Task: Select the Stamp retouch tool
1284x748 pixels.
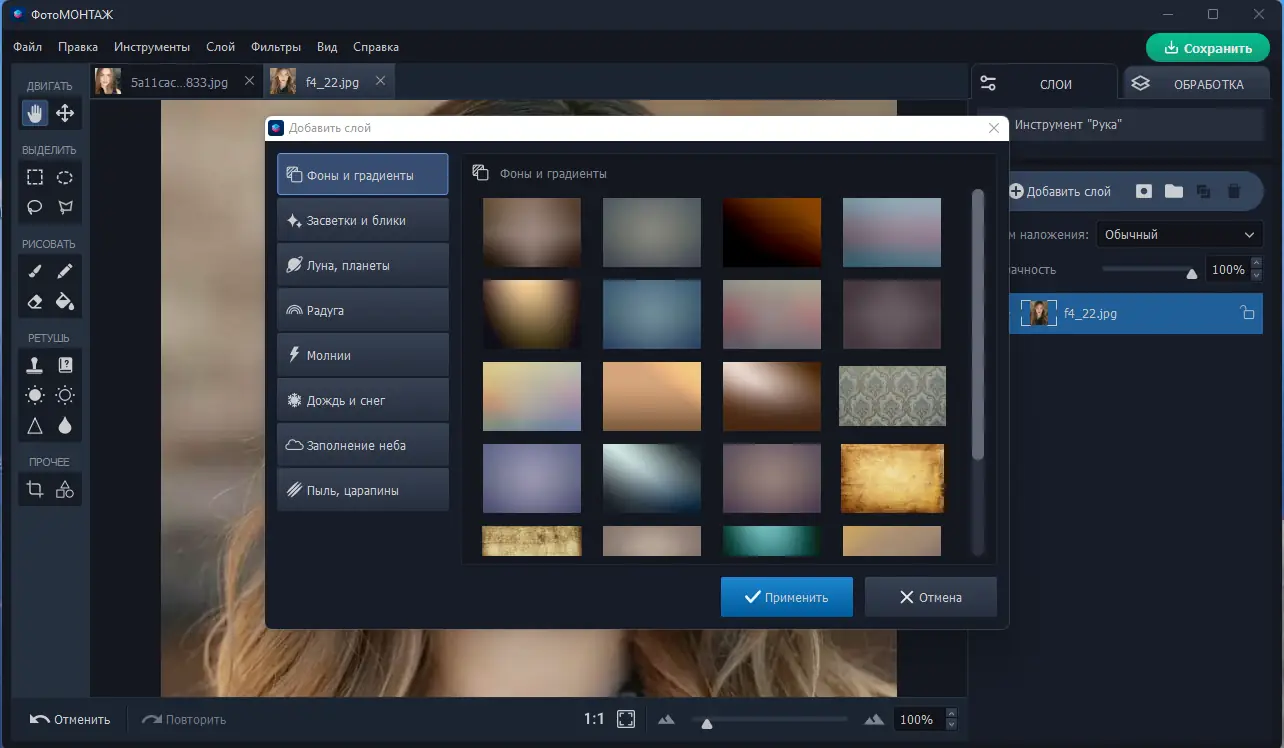Action: point(35,365)
